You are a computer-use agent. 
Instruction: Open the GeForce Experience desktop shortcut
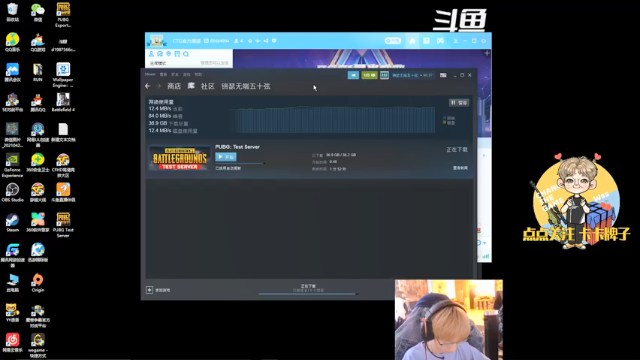pyautogui.click(x=13, y=165)
